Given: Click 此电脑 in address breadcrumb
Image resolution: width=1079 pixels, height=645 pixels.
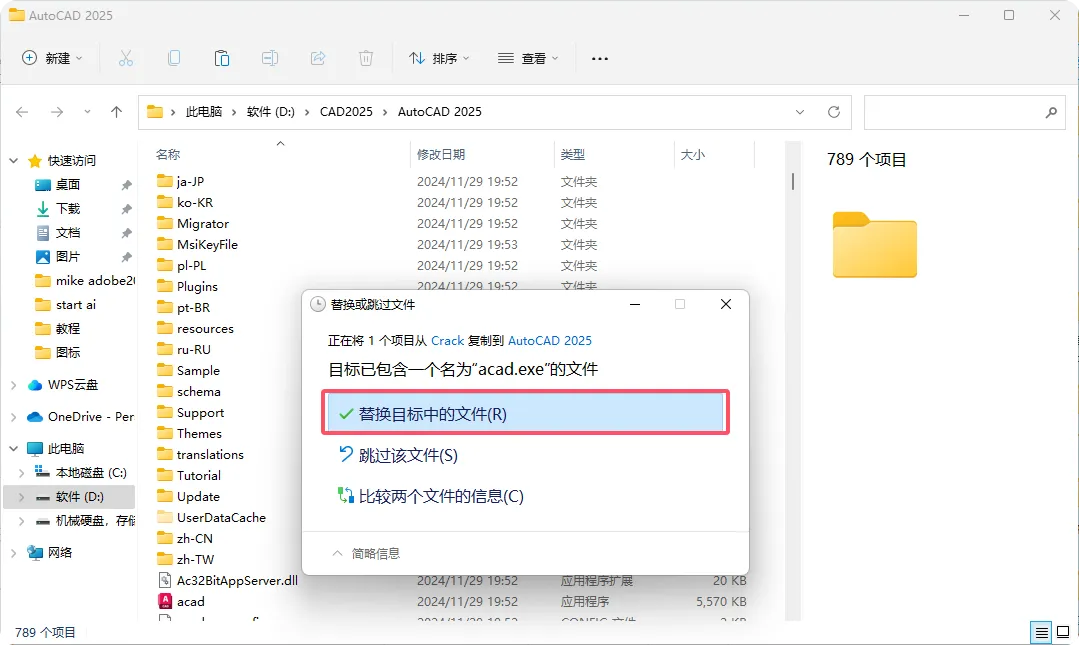Looking at the screenshot, I should point(204,112).
